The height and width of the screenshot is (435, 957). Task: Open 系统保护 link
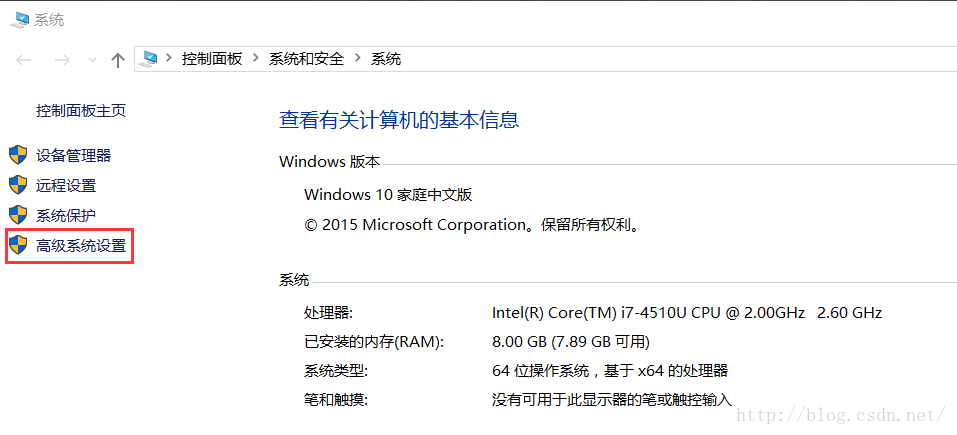[66, 215]
